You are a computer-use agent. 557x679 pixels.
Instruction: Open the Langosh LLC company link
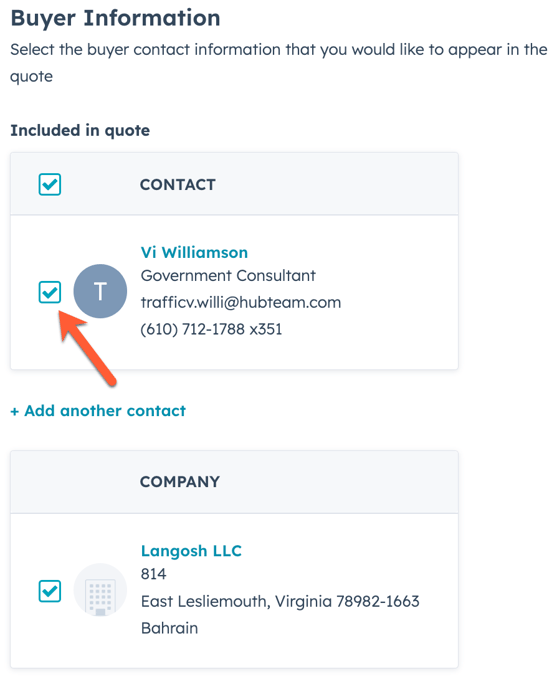[x=191, y=551]
